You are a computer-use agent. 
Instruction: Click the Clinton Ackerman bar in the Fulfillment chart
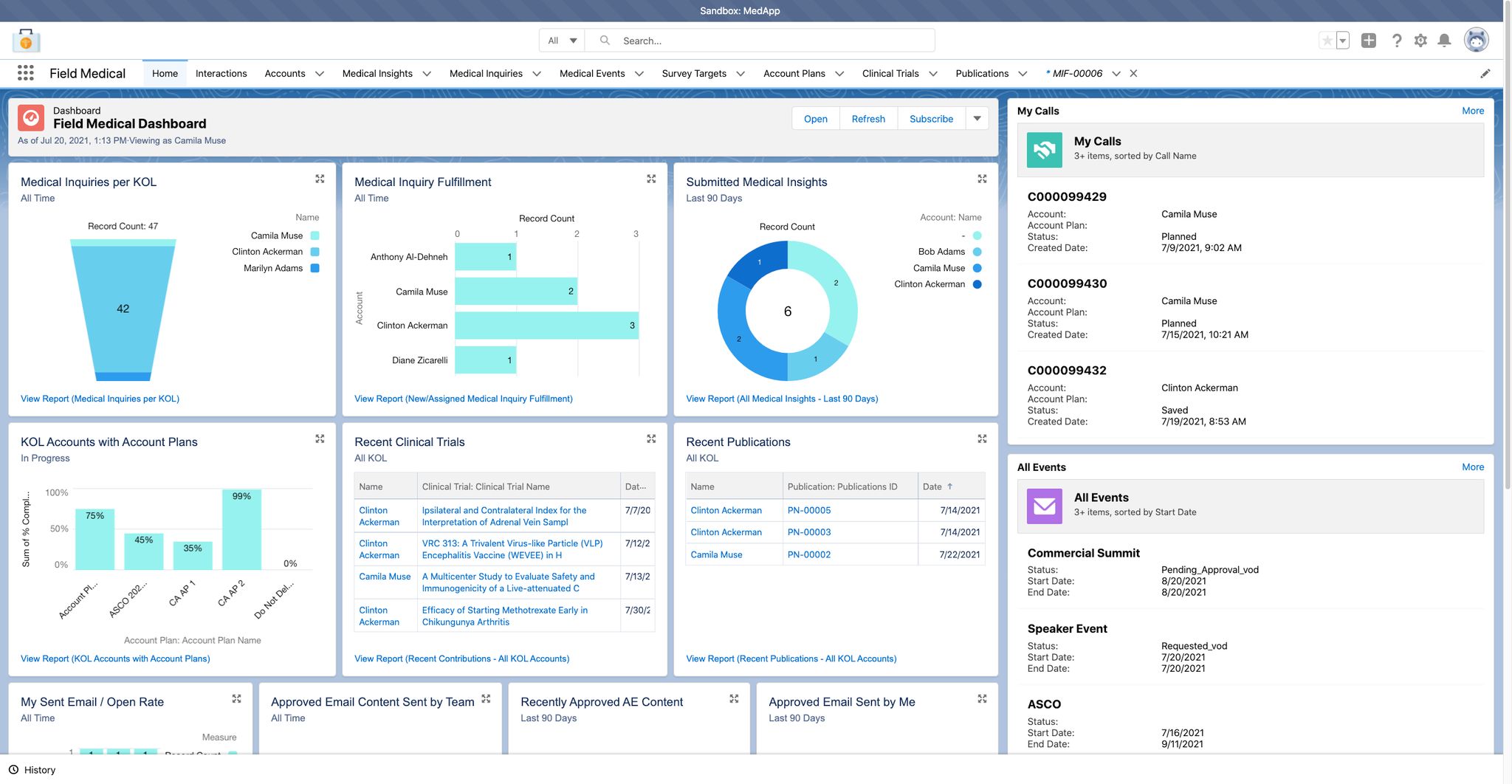coord(546,326)
